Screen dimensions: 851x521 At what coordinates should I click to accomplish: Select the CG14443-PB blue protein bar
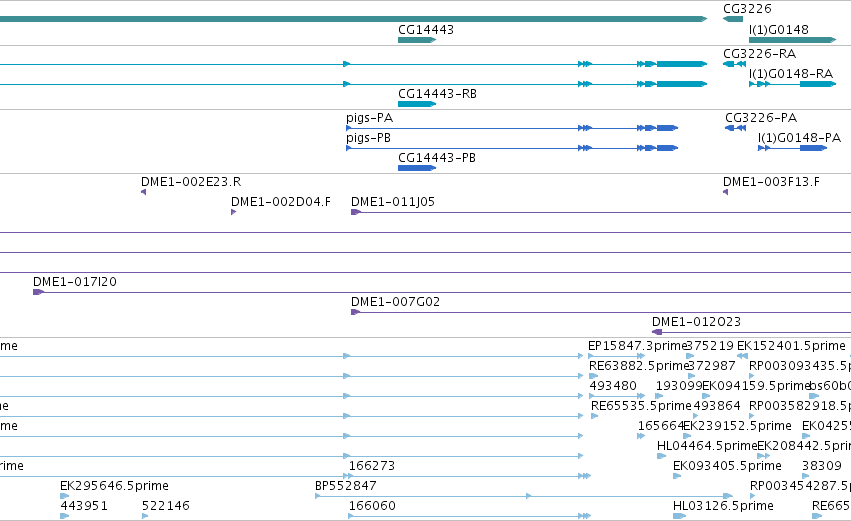(x=417, y=168)
